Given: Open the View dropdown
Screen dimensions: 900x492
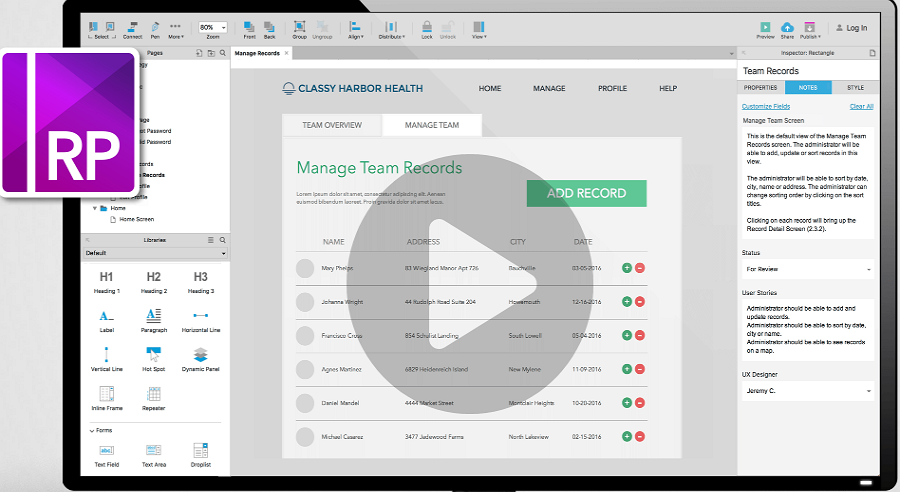Looking at the screenshot, I should 479,30.
